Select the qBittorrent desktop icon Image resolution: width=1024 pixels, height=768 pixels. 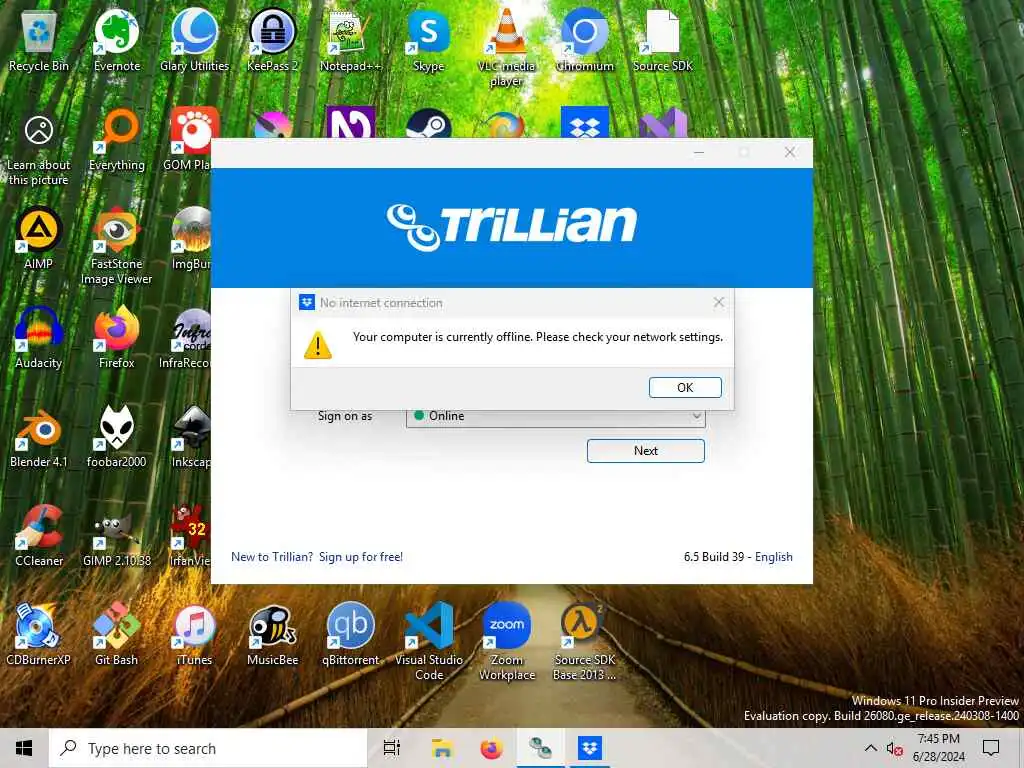[351, 635]
